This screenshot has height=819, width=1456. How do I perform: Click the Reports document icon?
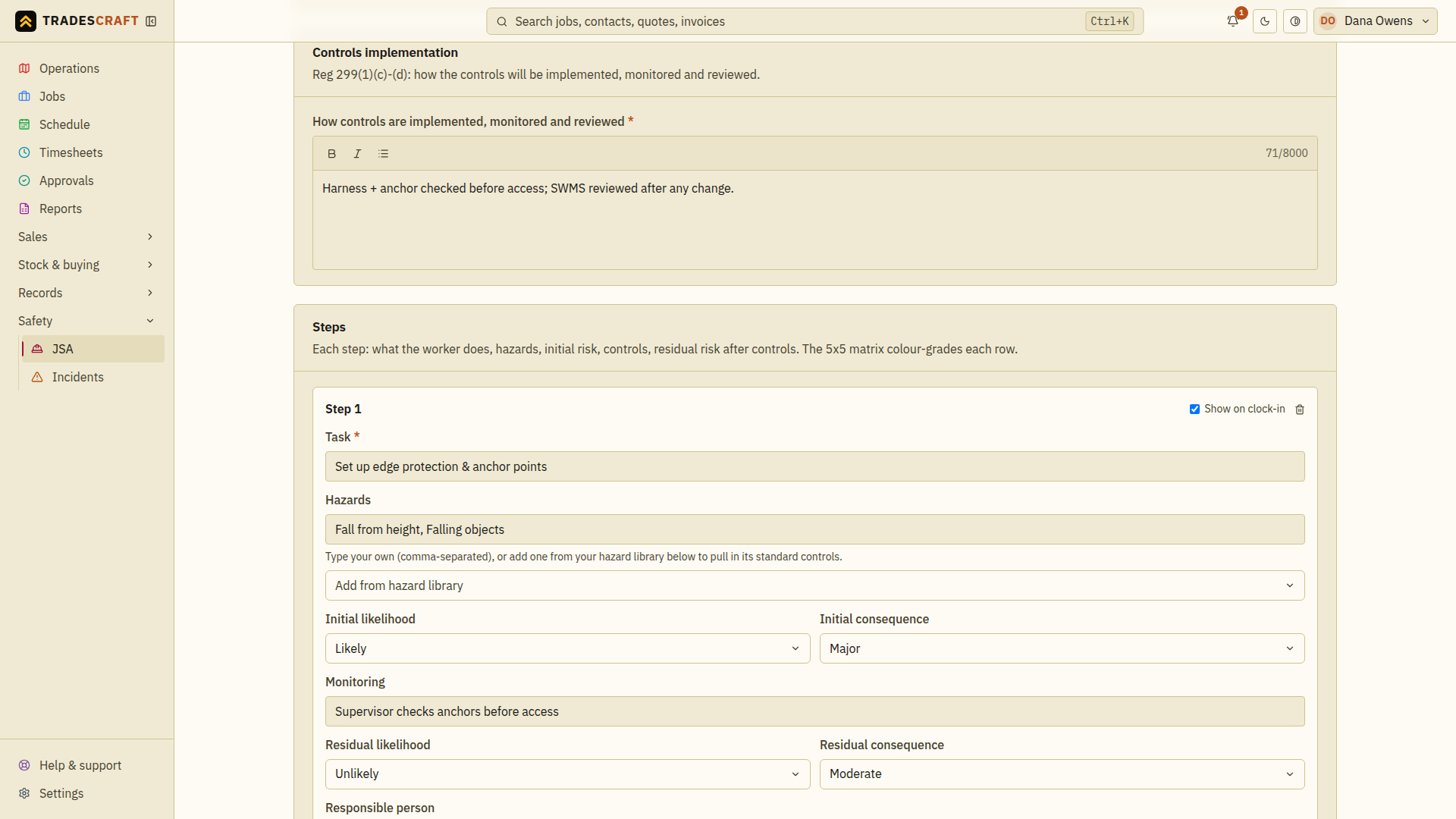(24, 209)
